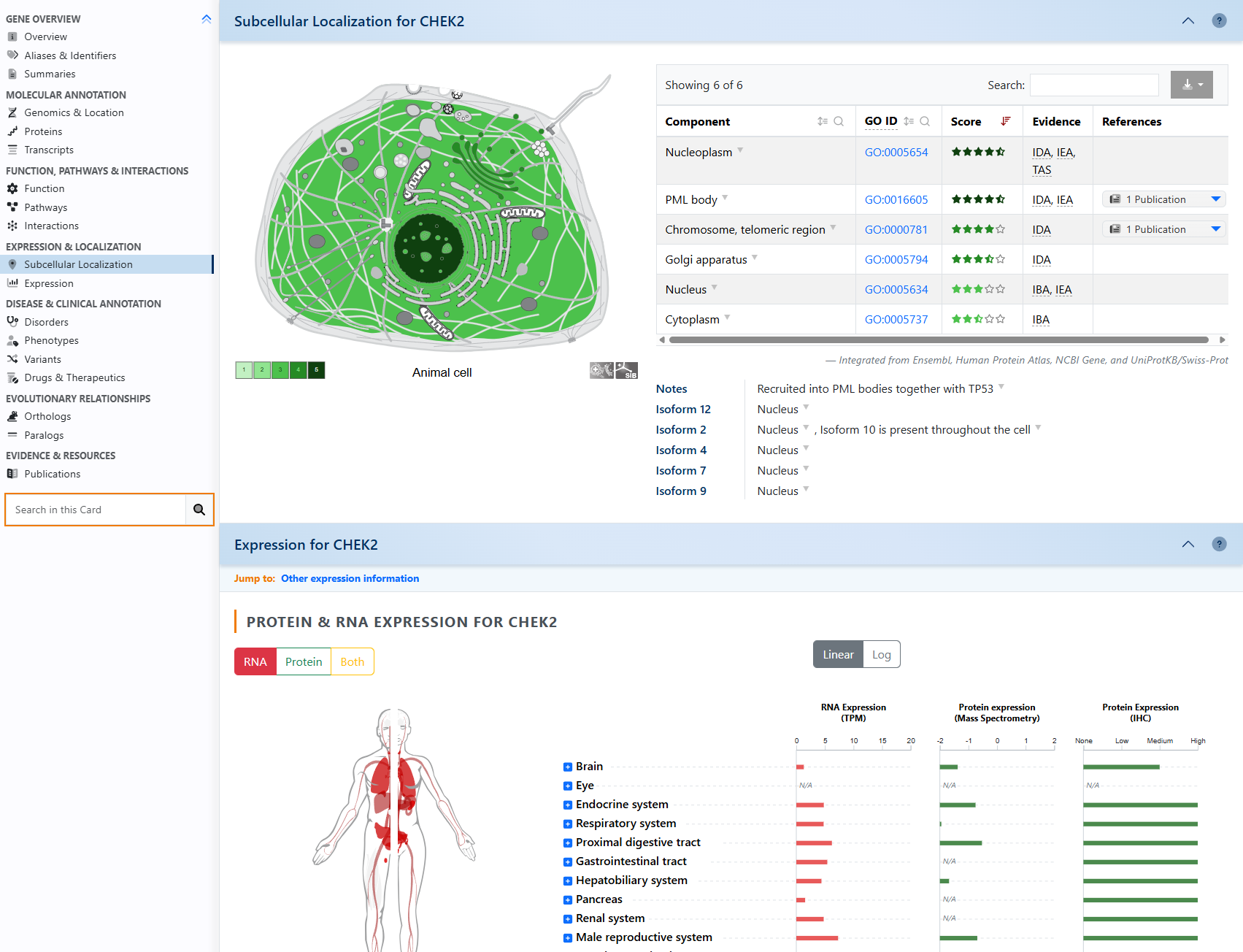Select the Variants sidebar entry
The width and height of the screenshot is (1243, 952).
(42, 358)
